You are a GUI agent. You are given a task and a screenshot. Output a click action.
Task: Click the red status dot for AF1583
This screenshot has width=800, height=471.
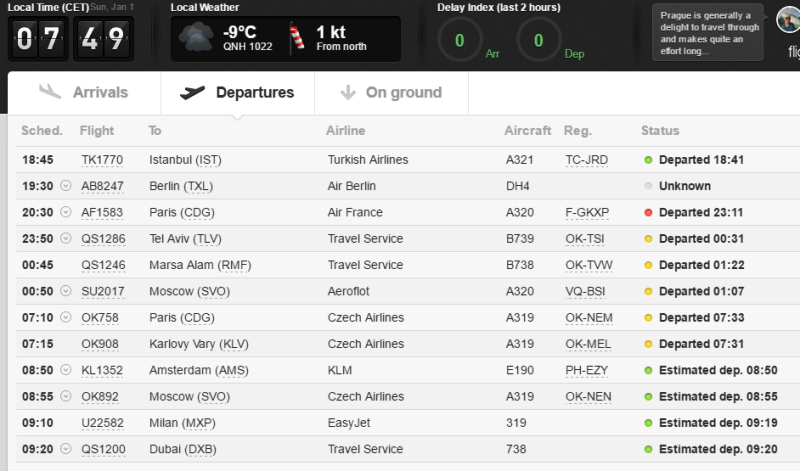click(x=648, y=212)
